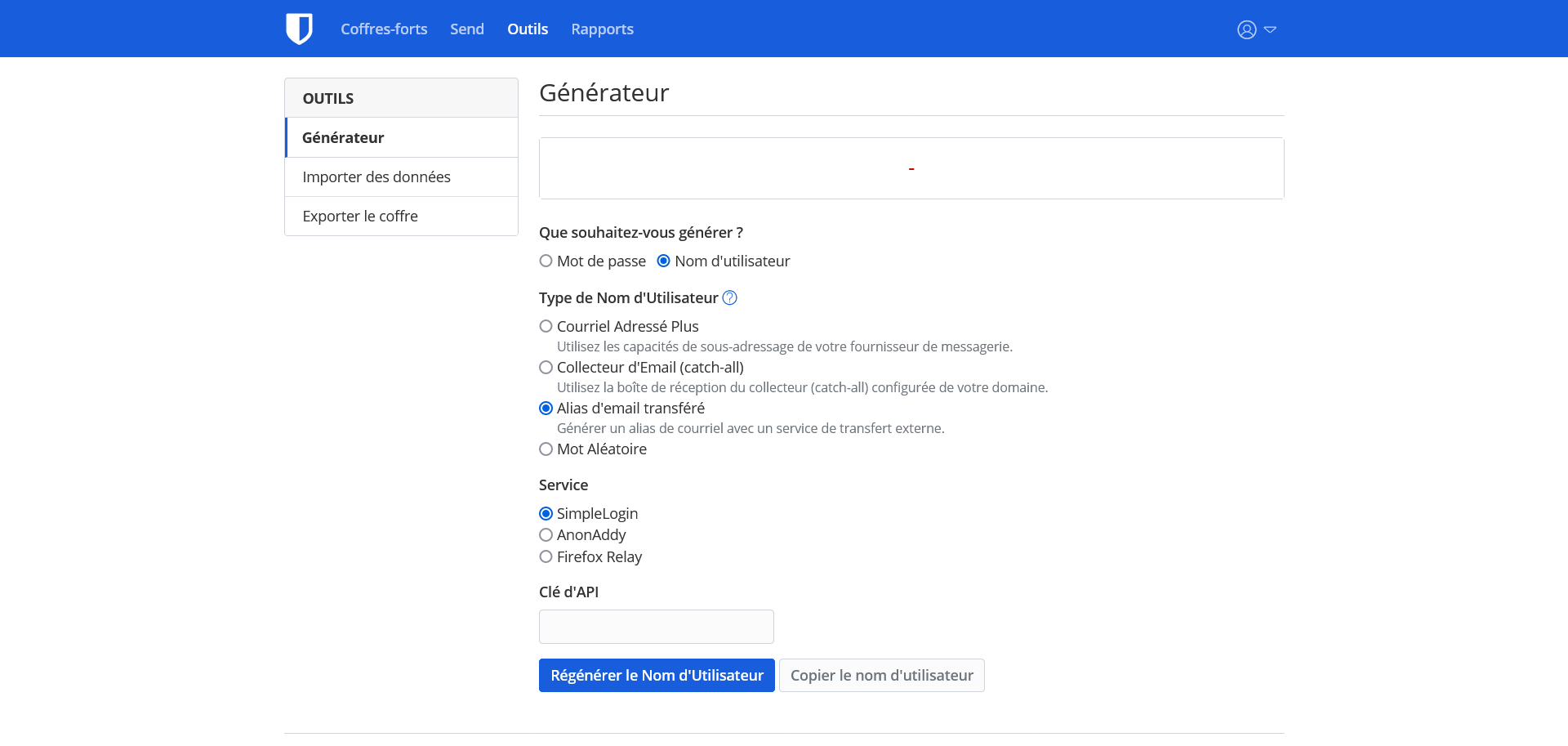Viewport: 1568px width, 746px height.
Task: Focus the Clé d'API input field
Action: pyautogui.click(x=656, y=627)
